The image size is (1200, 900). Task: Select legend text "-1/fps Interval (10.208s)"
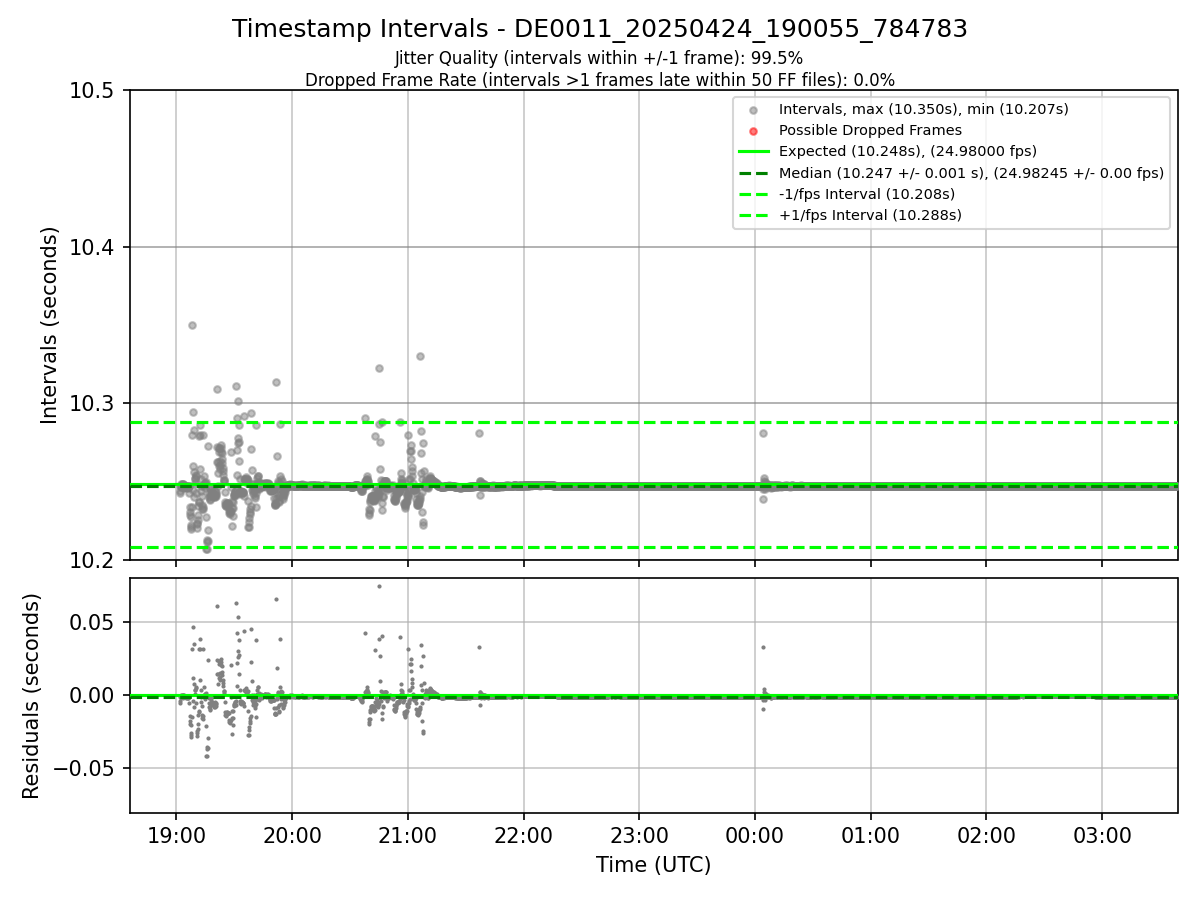point(867,194)
